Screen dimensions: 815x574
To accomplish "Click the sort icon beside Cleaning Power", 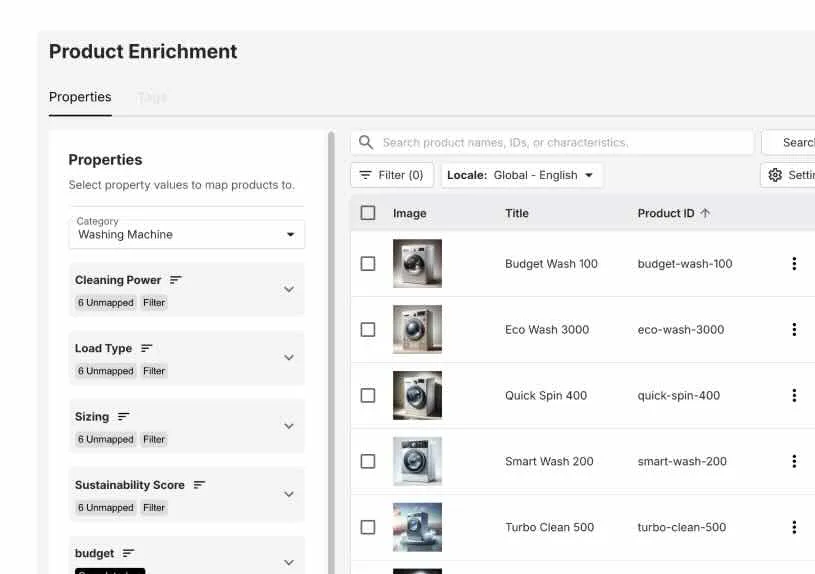I will point(176,280).
